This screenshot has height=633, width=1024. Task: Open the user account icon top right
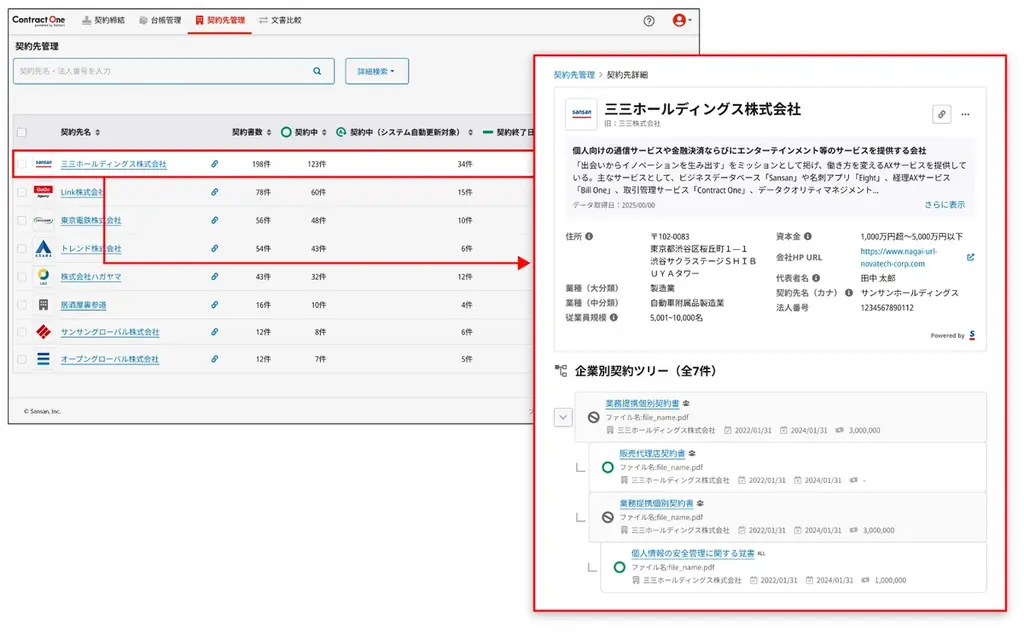point(681,20)
